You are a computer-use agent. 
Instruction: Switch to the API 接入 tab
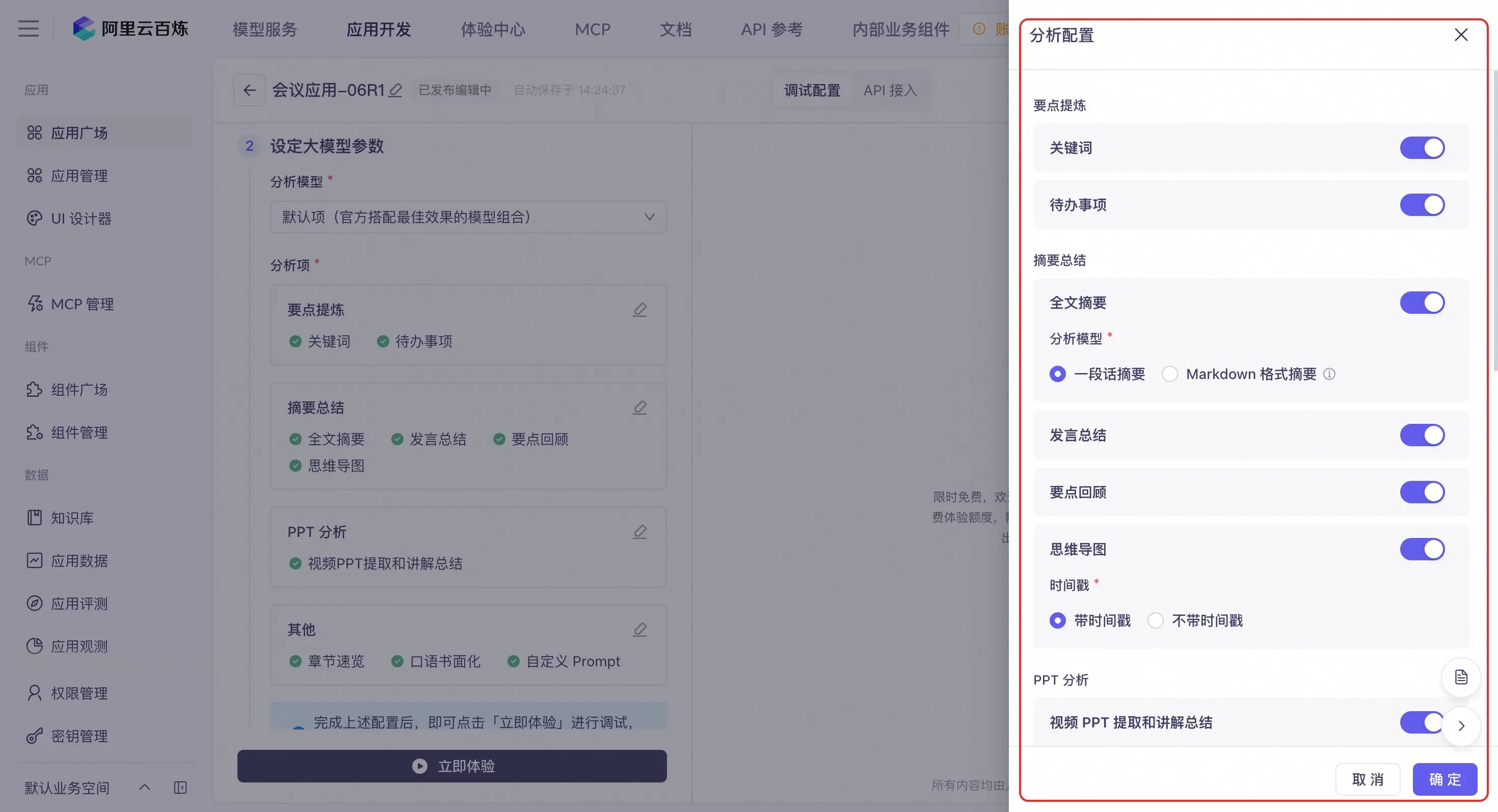click(890, 90)
